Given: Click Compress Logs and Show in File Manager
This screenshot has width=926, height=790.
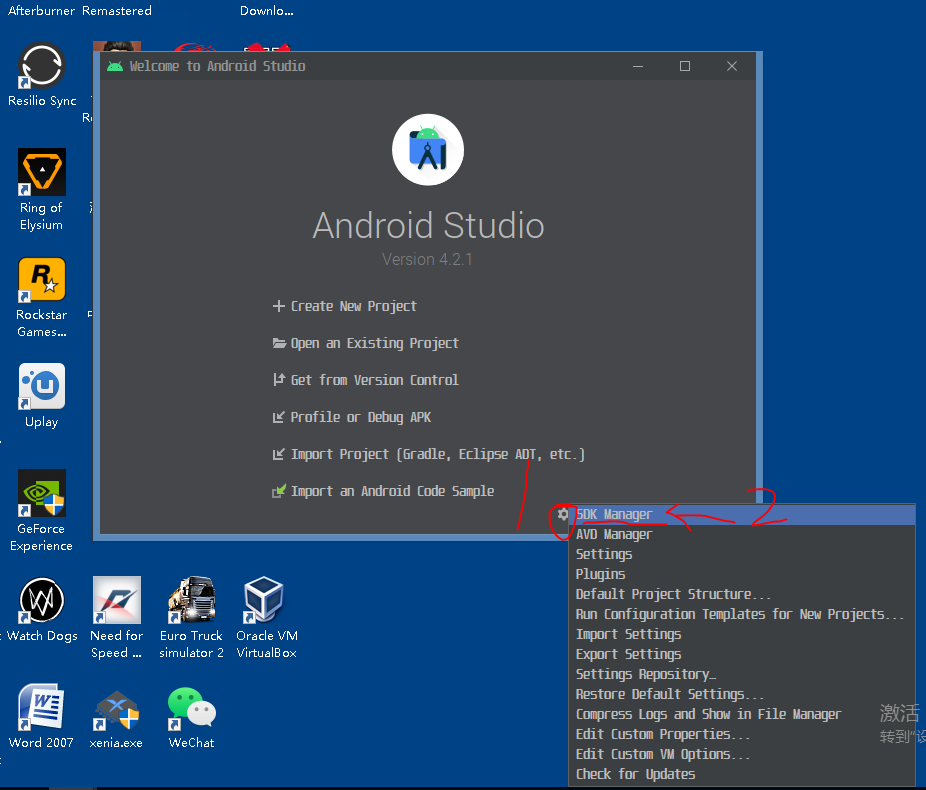Looking at the screenshot, I should [742, 715].
